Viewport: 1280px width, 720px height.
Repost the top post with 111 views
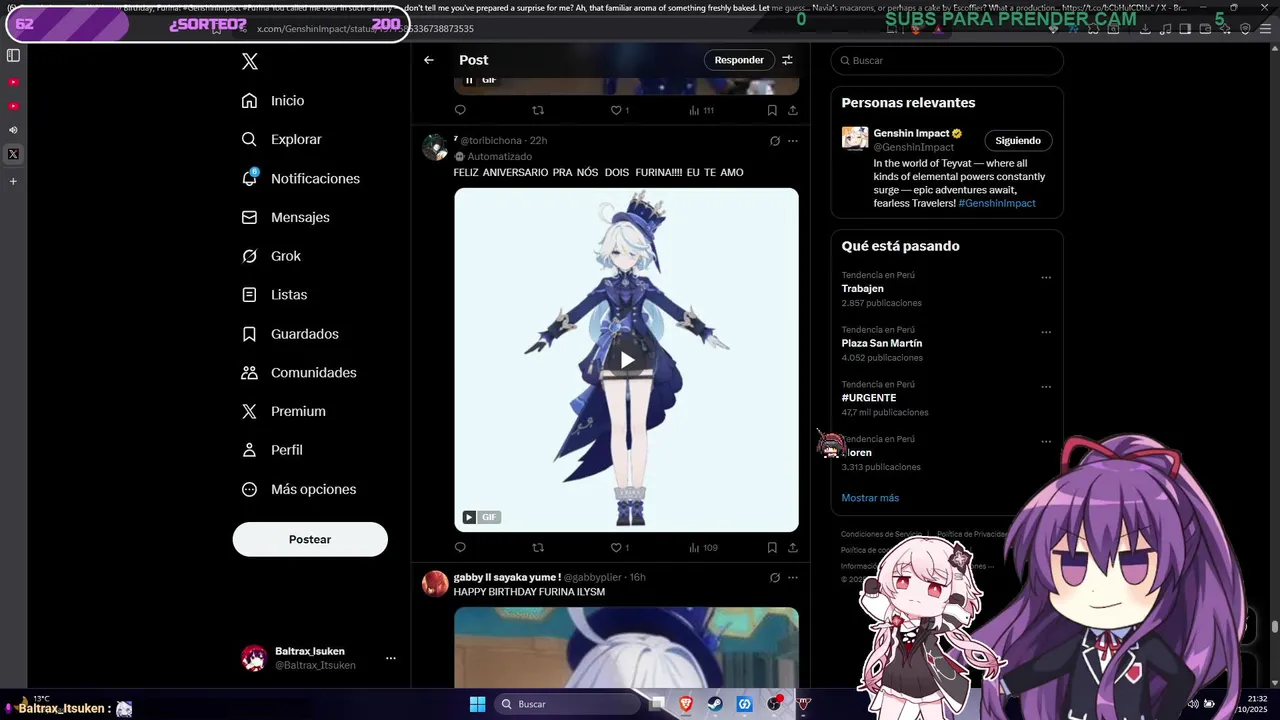pyautogui.click(x=538, y=110)
